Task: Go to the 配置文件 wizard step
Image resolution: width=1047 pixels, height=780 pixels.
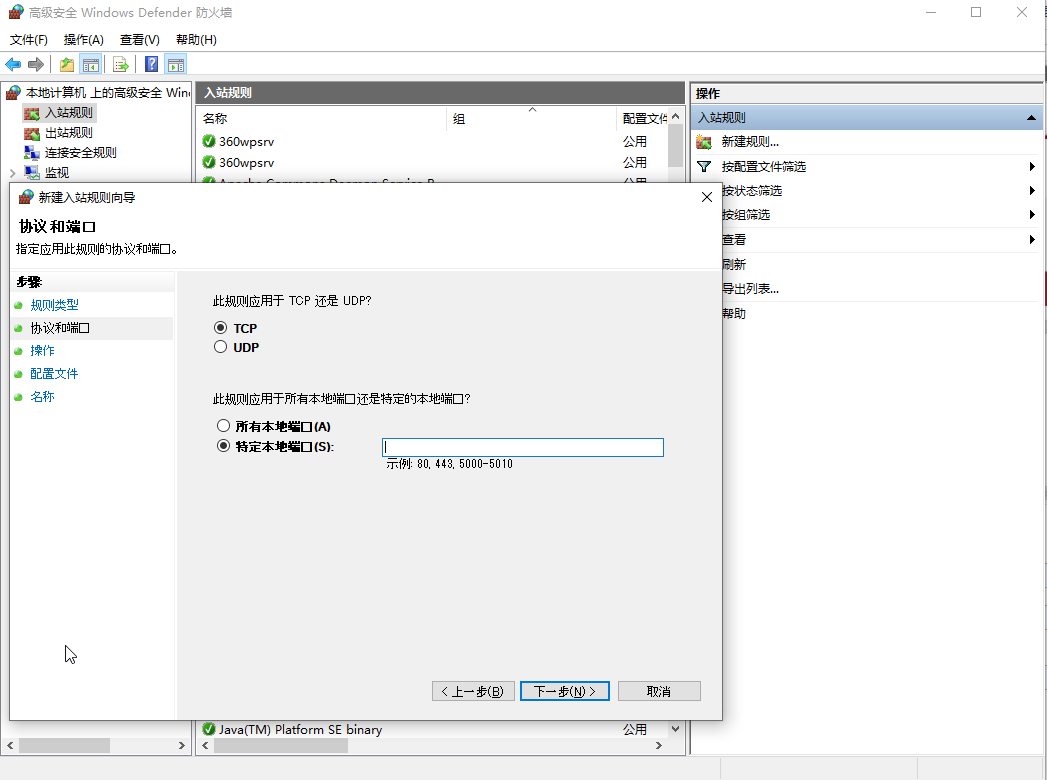Action: point(54,373)
